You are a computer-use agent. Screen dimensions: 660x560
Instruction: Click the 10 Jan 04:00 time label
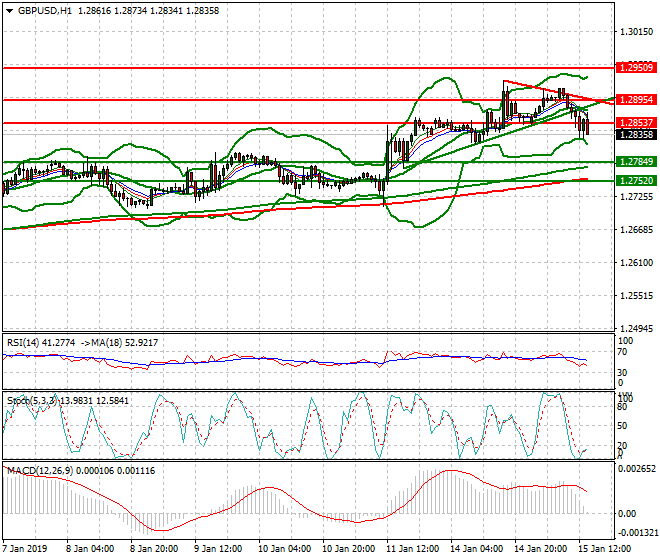[x=284, y=549]
